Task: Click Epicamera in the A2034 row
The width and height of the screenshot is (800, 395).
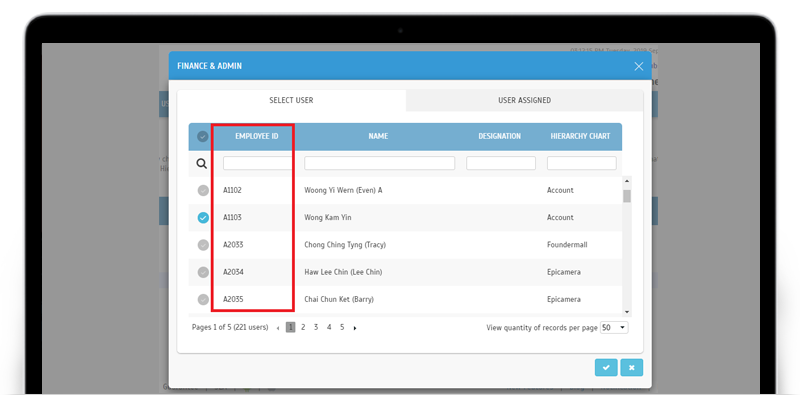Action: point(564,272)
